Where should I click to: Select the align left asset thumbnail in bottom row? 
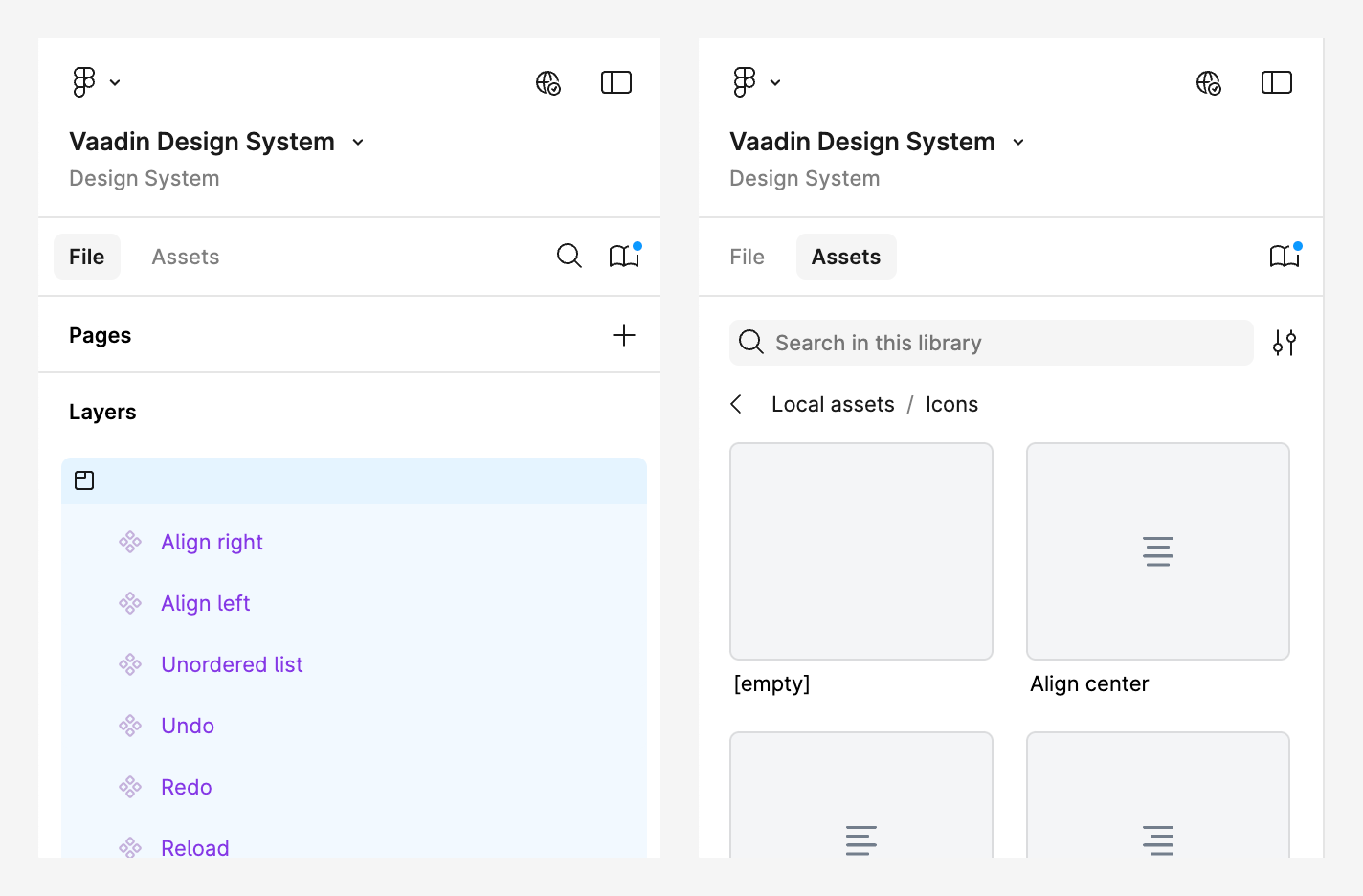861,795
